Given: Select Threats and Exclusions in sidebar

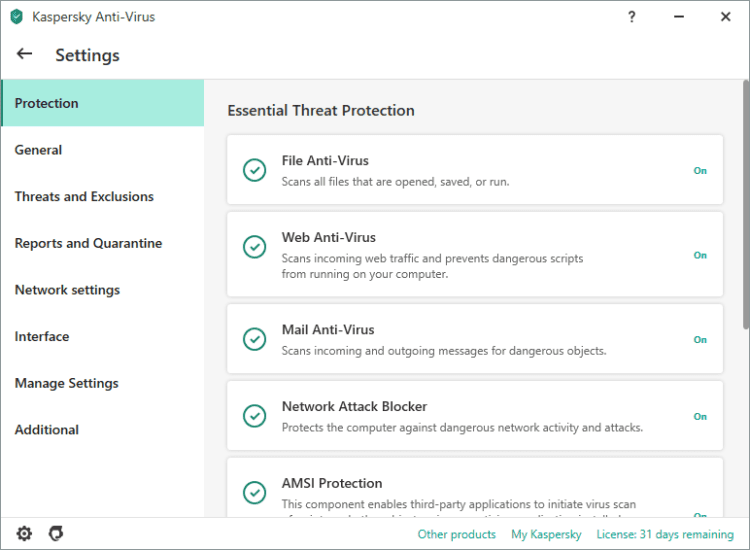Looking at the screenshot, I should pyautogui.click(x=84, y=197).
